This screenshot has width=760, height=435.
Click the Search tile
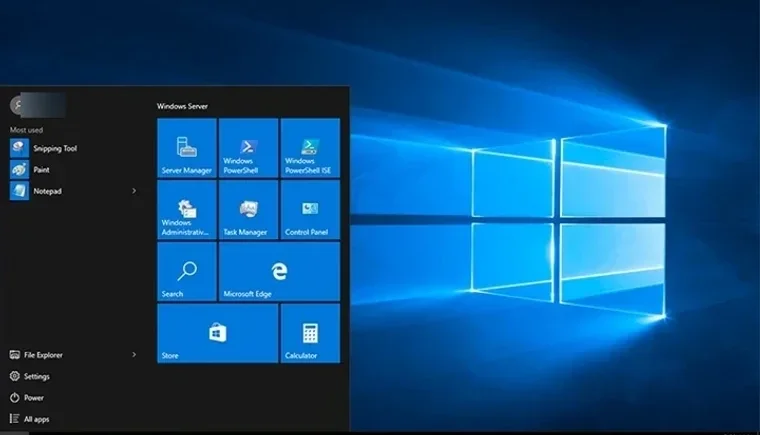(187, 272)
